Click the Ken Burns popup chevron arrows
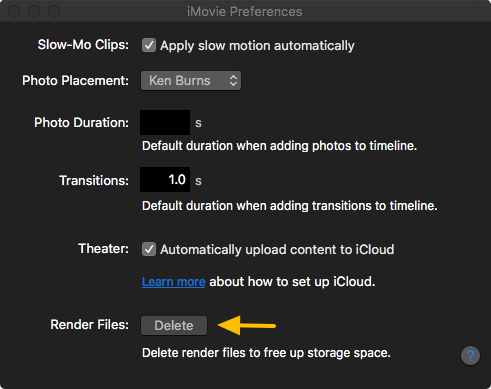The width and height of the screenshot is (491, 389). [x=233, y=81]
